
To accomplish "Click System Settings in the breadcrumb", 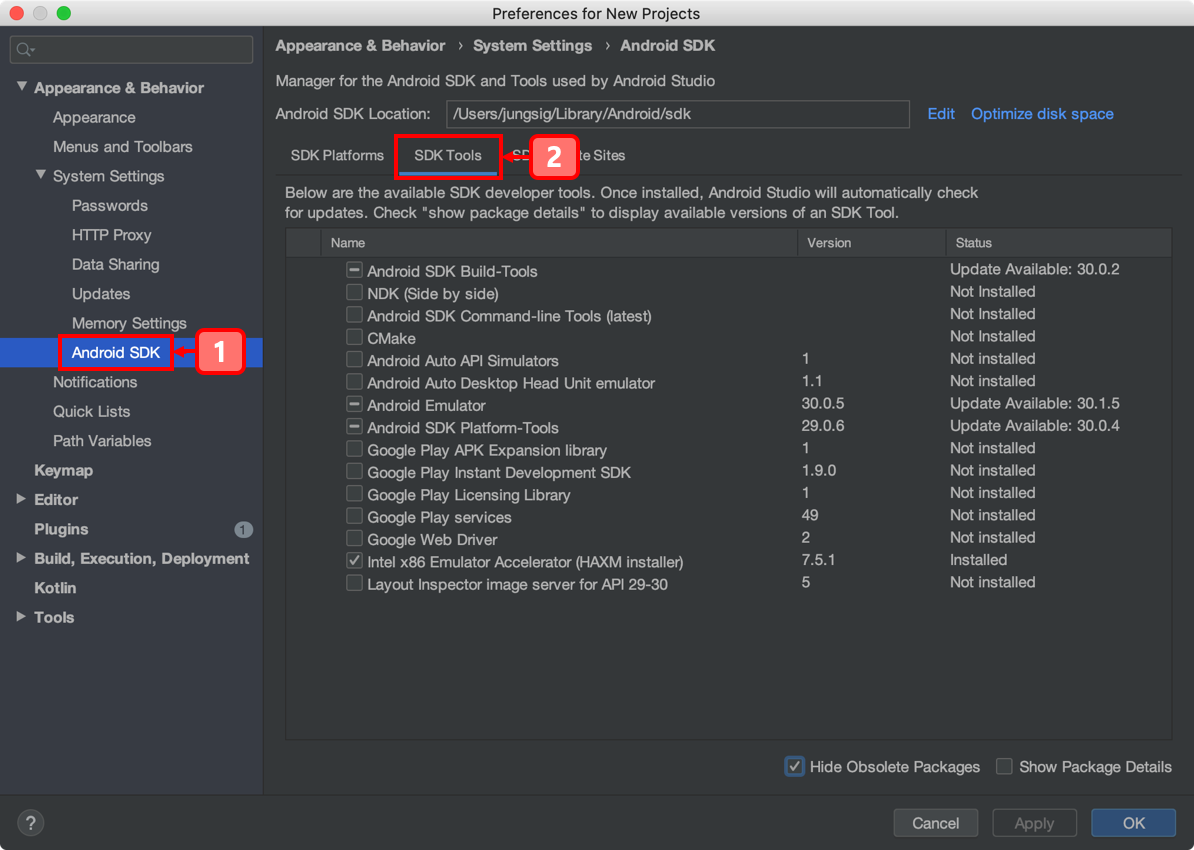I will 532,46.
